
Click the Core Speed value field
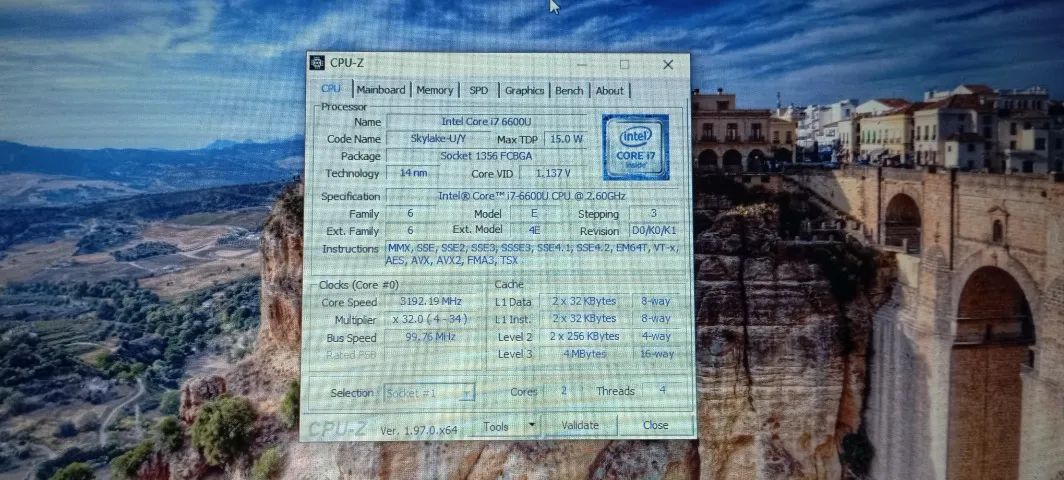tap(432, 302)
